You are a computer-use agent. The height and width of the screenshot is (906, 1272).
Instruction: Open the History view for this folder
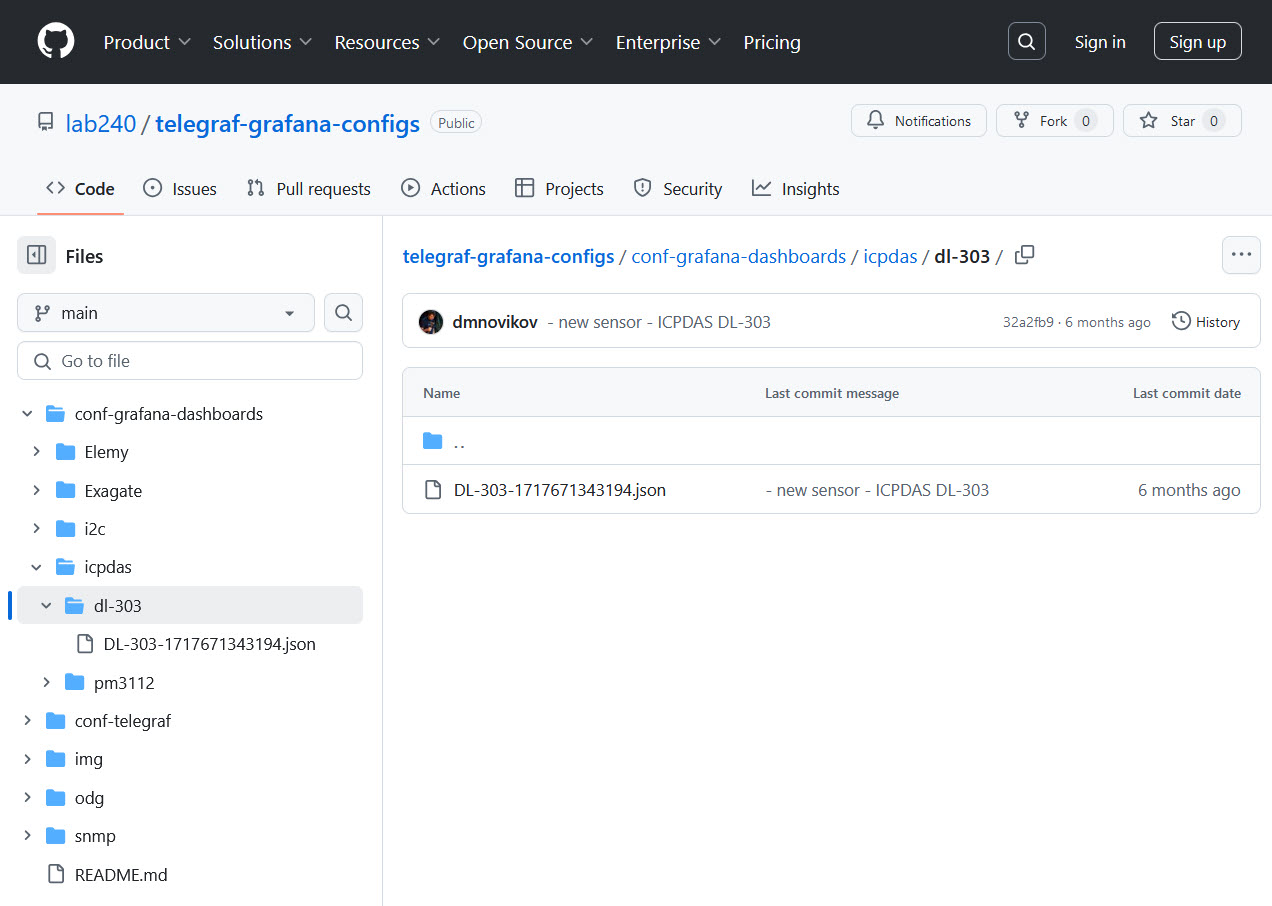1206,321
